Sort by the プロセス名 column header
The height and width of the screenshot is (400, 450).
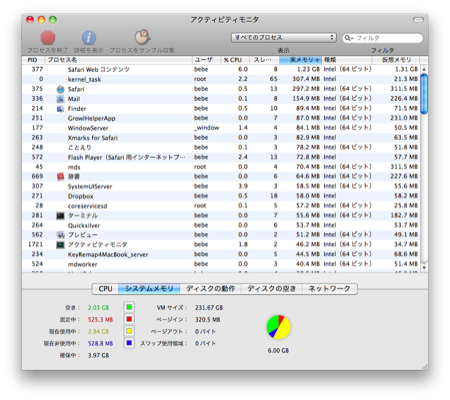coord(118,60)
